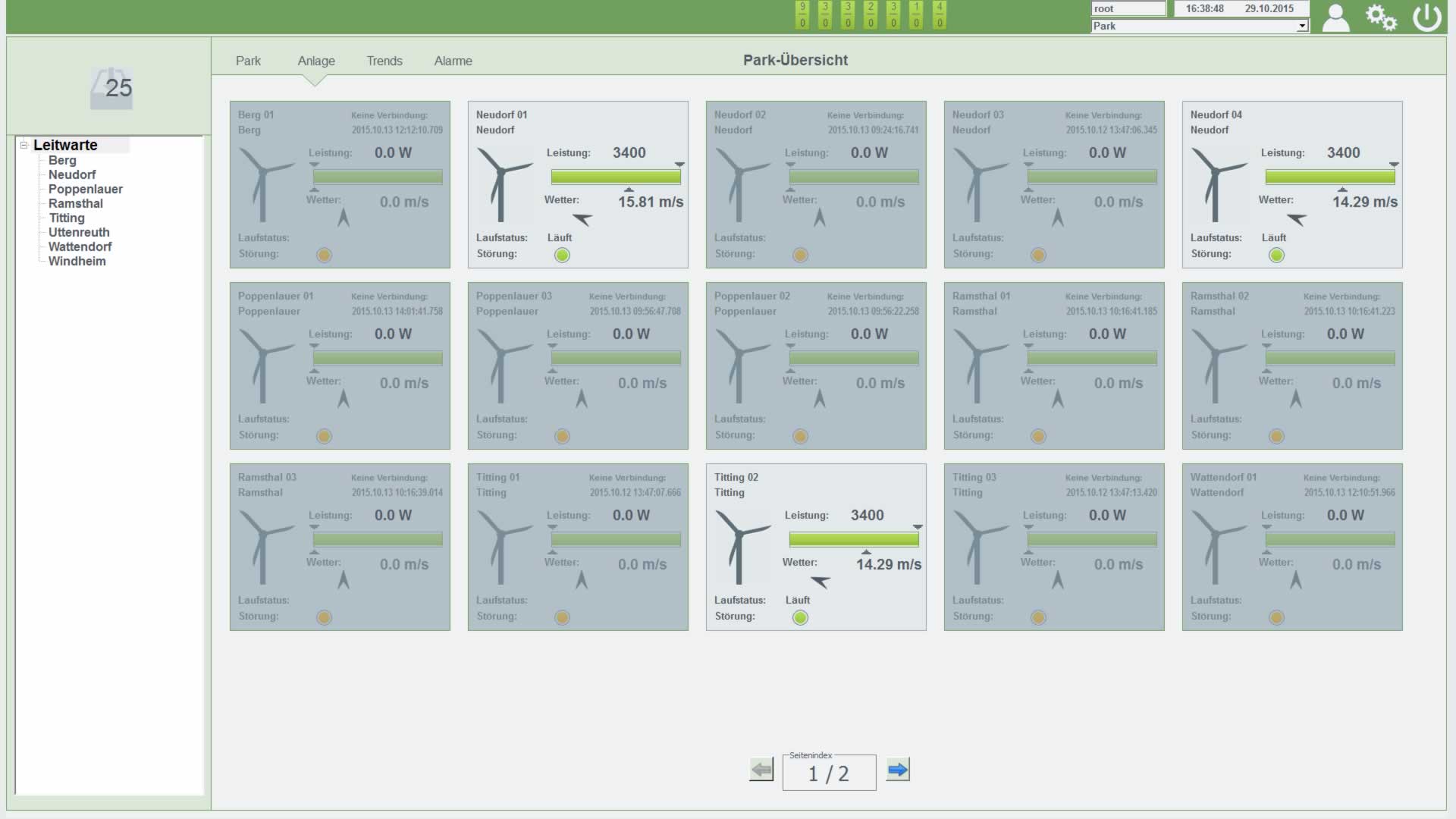Screen dimensions: 1456x819
Task: Select Neudorf in the tree
Action: click(x=72, y=174)
